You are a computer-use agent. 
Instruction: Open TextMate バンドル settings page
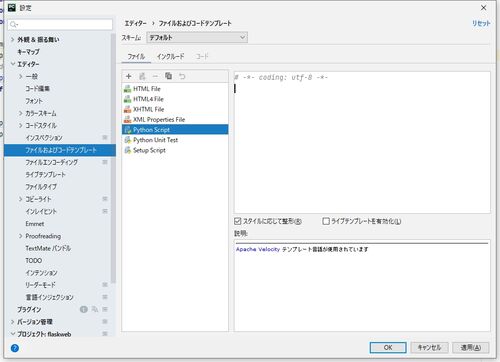point(48,248)
